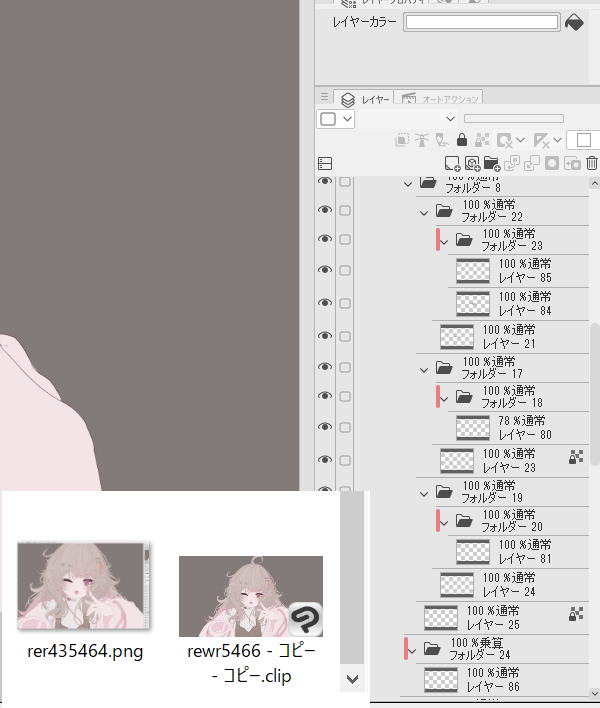Click apply mask to layer icon

(x=572, y=163)
